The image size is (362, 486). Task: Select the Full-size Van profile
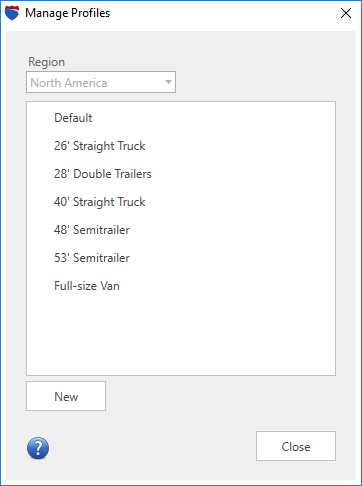181,286
